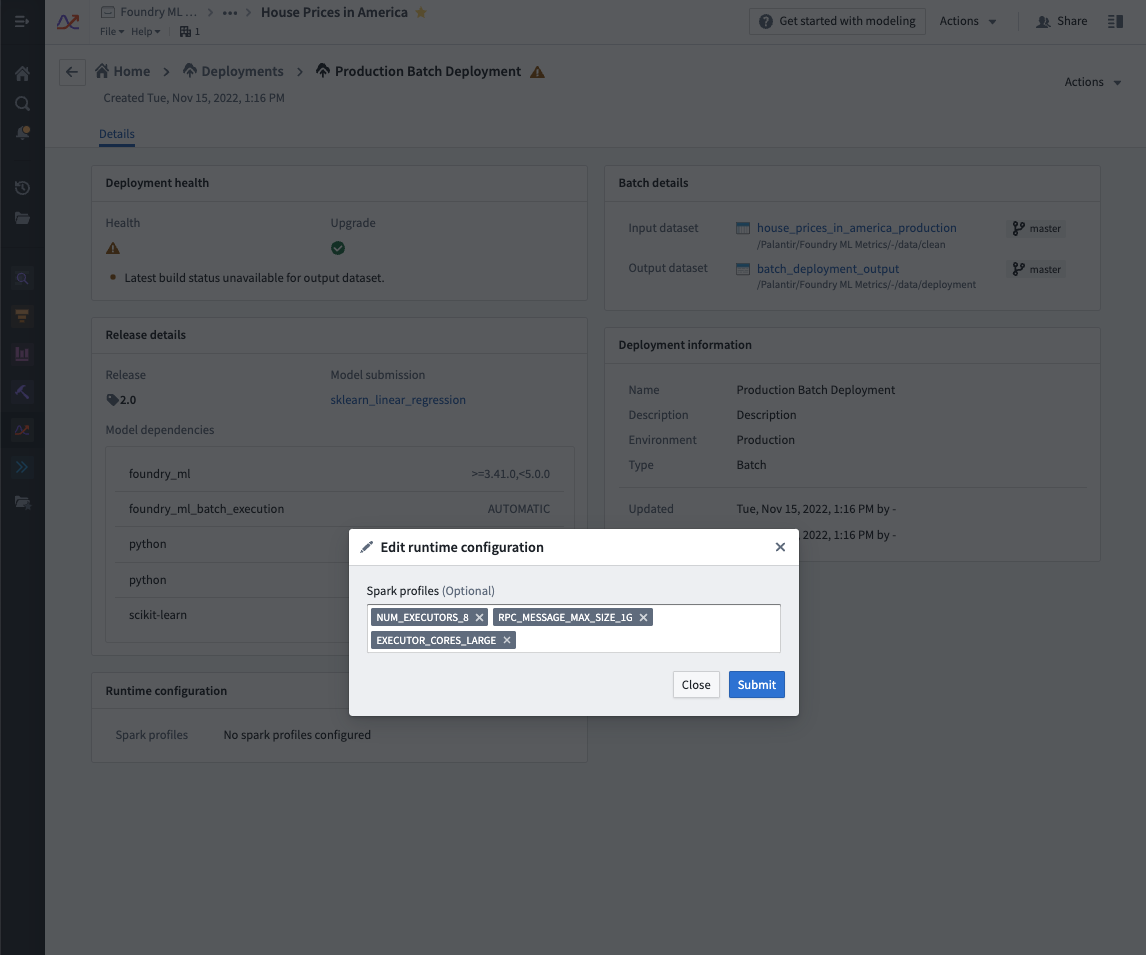This screenshot has width=1146, height=955.
Task: Toggle the left sidebar menu icon
Action: (22, 21)
